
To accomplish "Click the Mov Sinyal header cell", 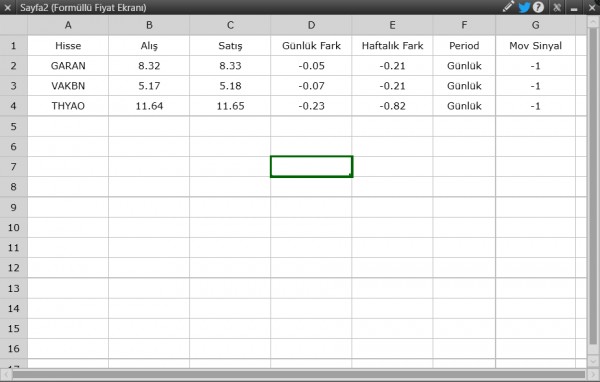I will [x=535, y=46].
